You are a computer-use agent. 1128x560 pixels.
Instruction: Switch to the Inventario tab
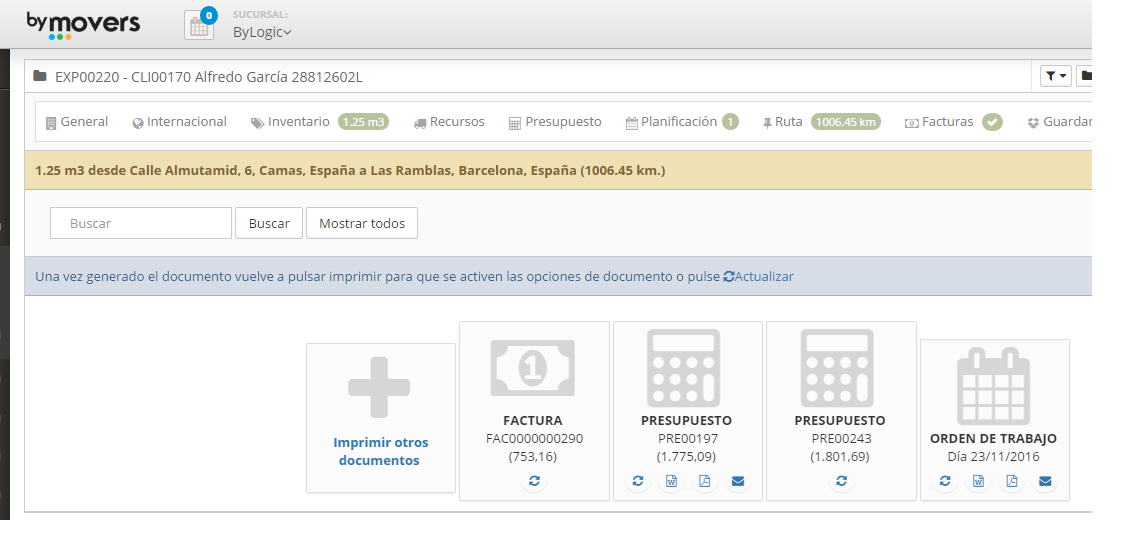(x=298, y=122)
